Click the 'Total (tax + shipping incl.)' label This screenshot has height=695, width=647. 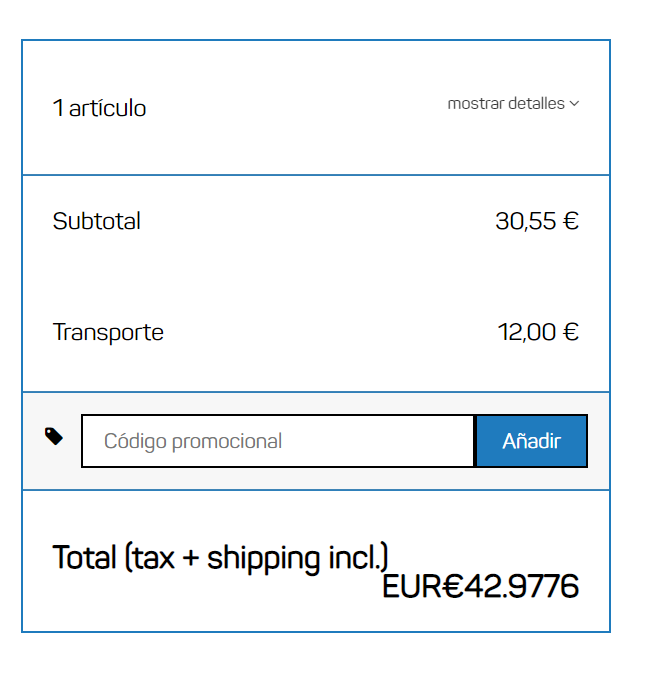pos(220,557)
